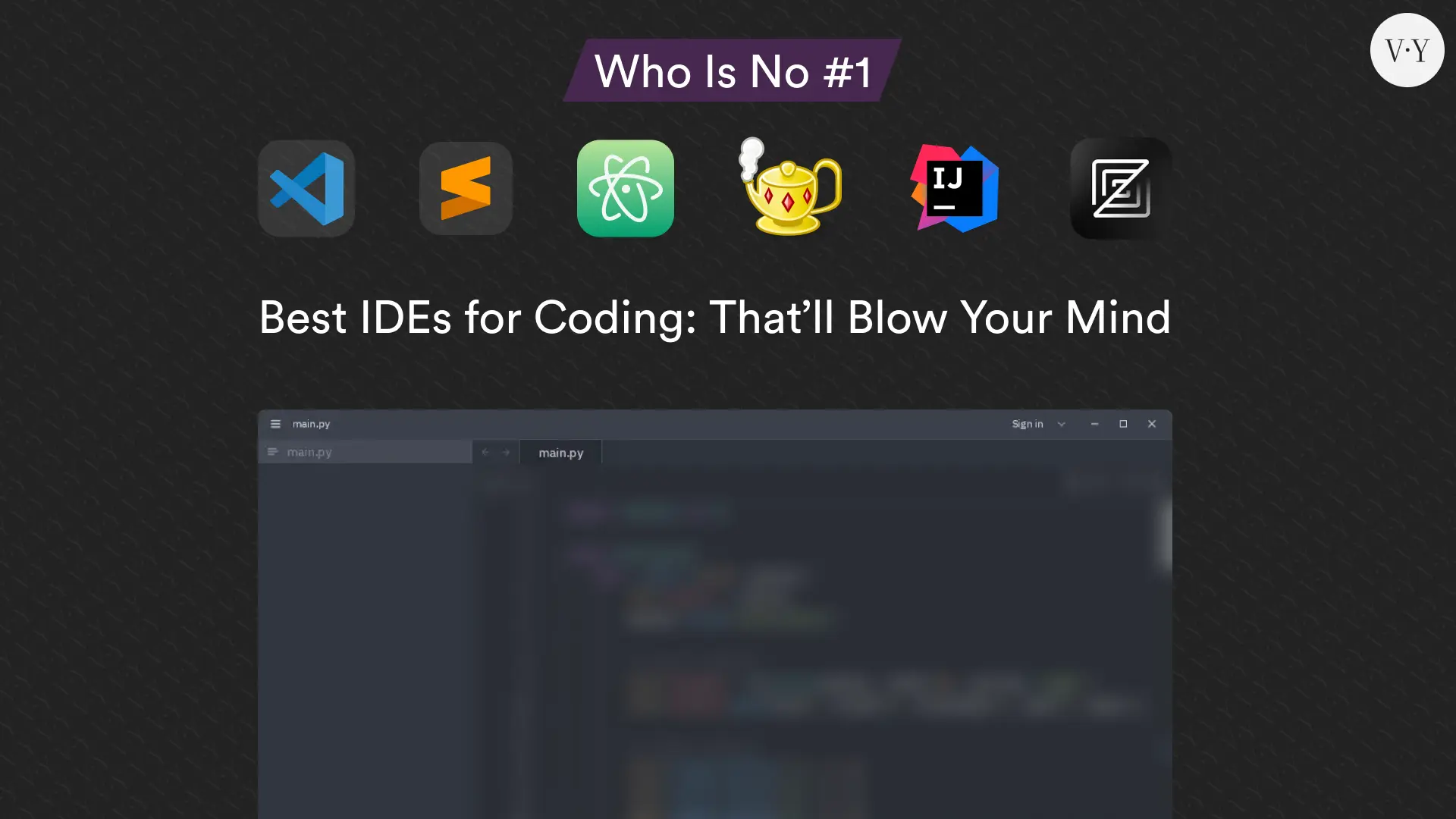Open the hamburger menu in Zed's title bar
The height and width of the screenshot is (819, 1456).
tap(275, 424)
